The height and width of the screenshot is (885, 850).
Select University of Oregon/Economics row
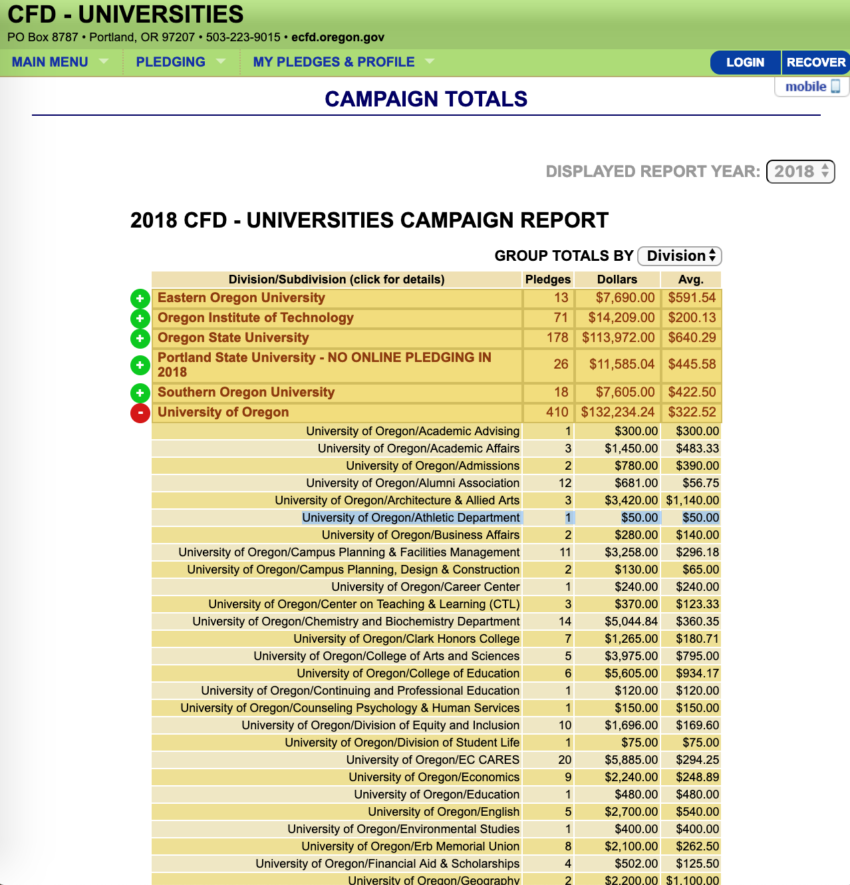(434, 777)
